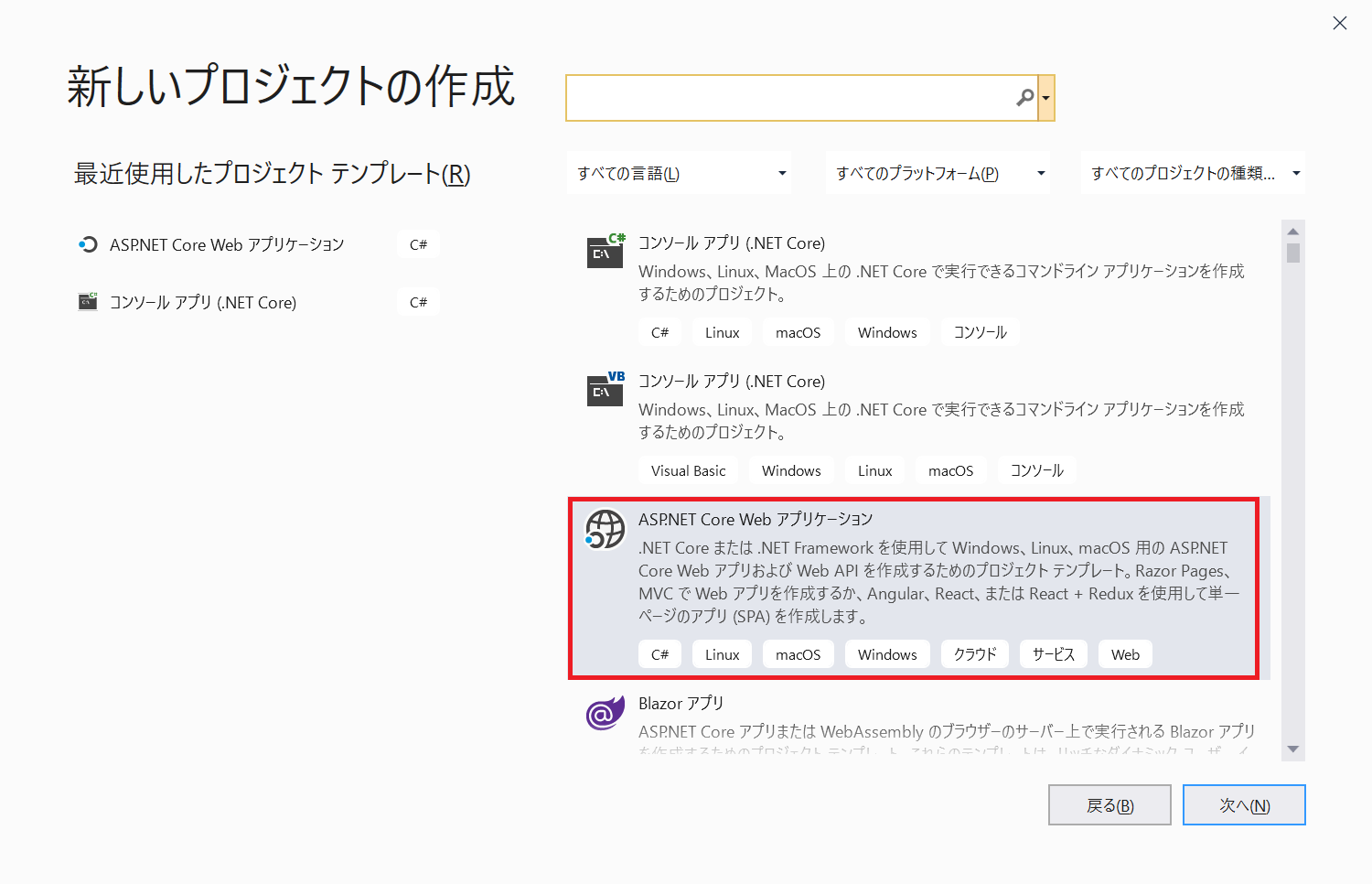Click the C# console app template icon
This screenshot has width=1372, height=884.
pyautogui.click(x=606, y=250)
